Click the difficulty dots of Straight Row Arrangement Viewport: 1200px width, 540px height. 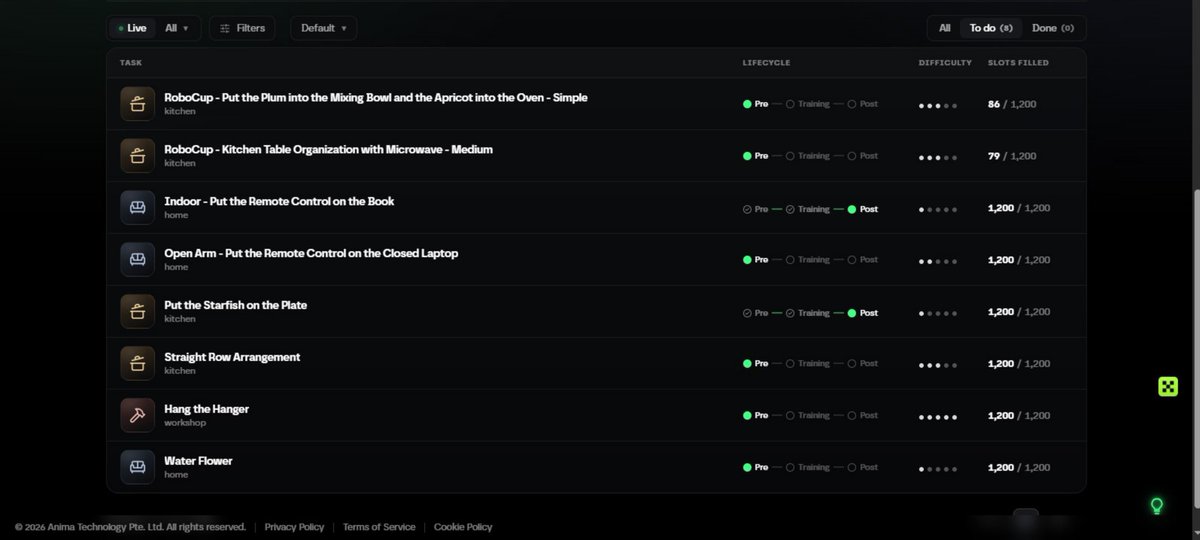[938, 365]
